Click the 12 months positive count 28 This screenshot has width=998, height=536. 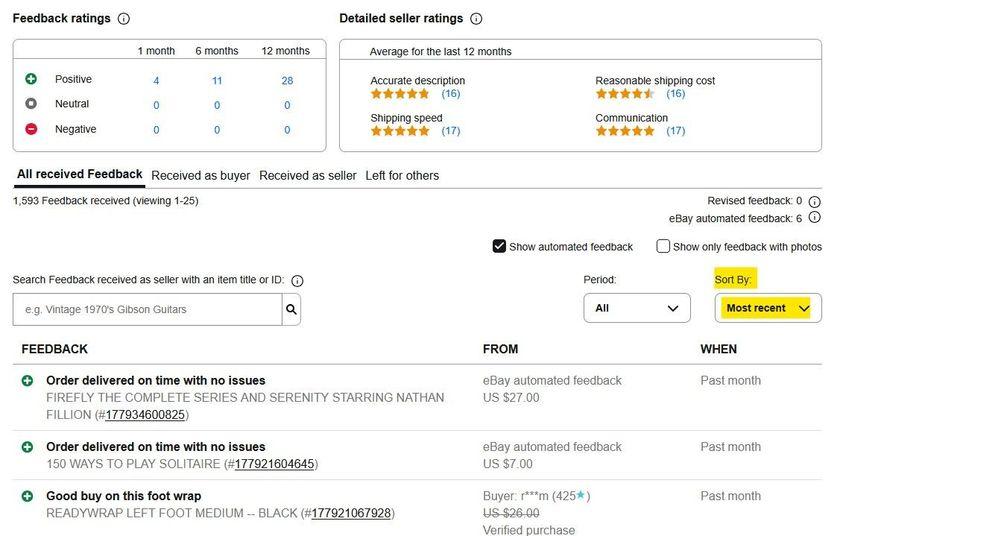coord(287,81)
